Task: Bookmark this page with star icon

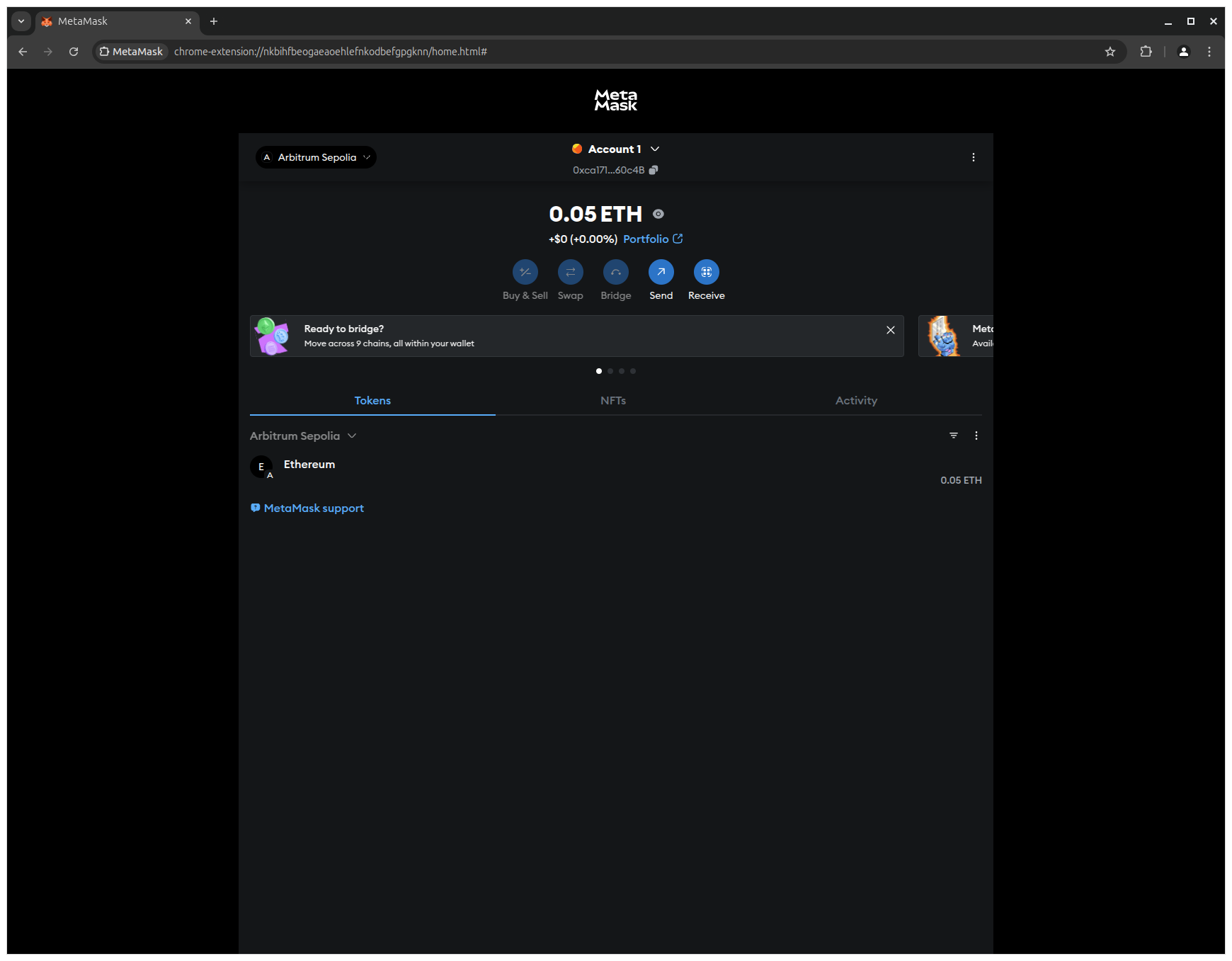Action: pyautogui.click(x=1110, y=52)
